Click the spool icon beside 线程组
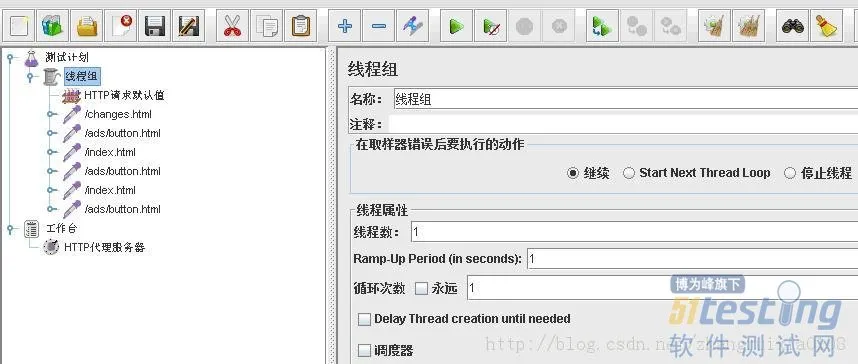 (51, 77)
